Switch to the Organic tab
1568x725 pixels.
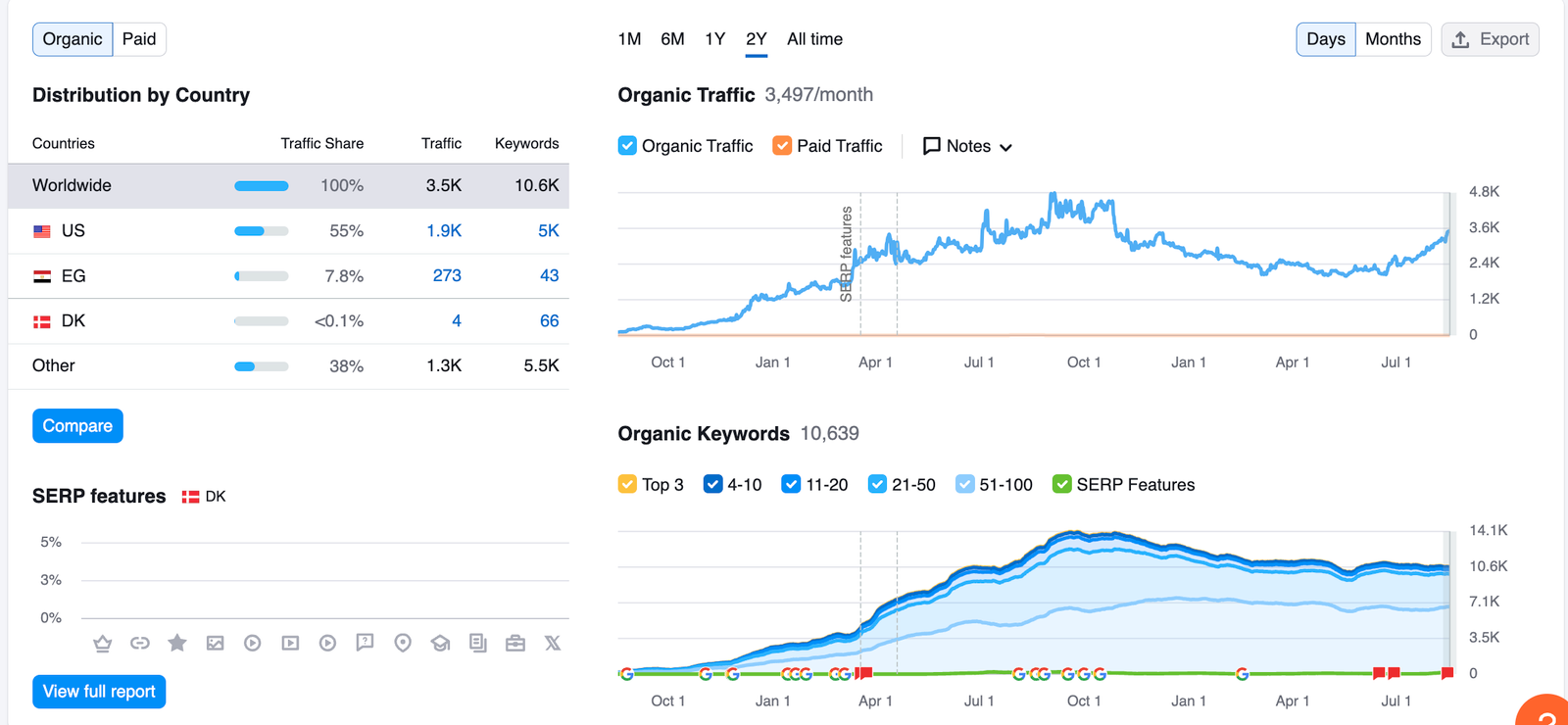click(x=73, y=39)
